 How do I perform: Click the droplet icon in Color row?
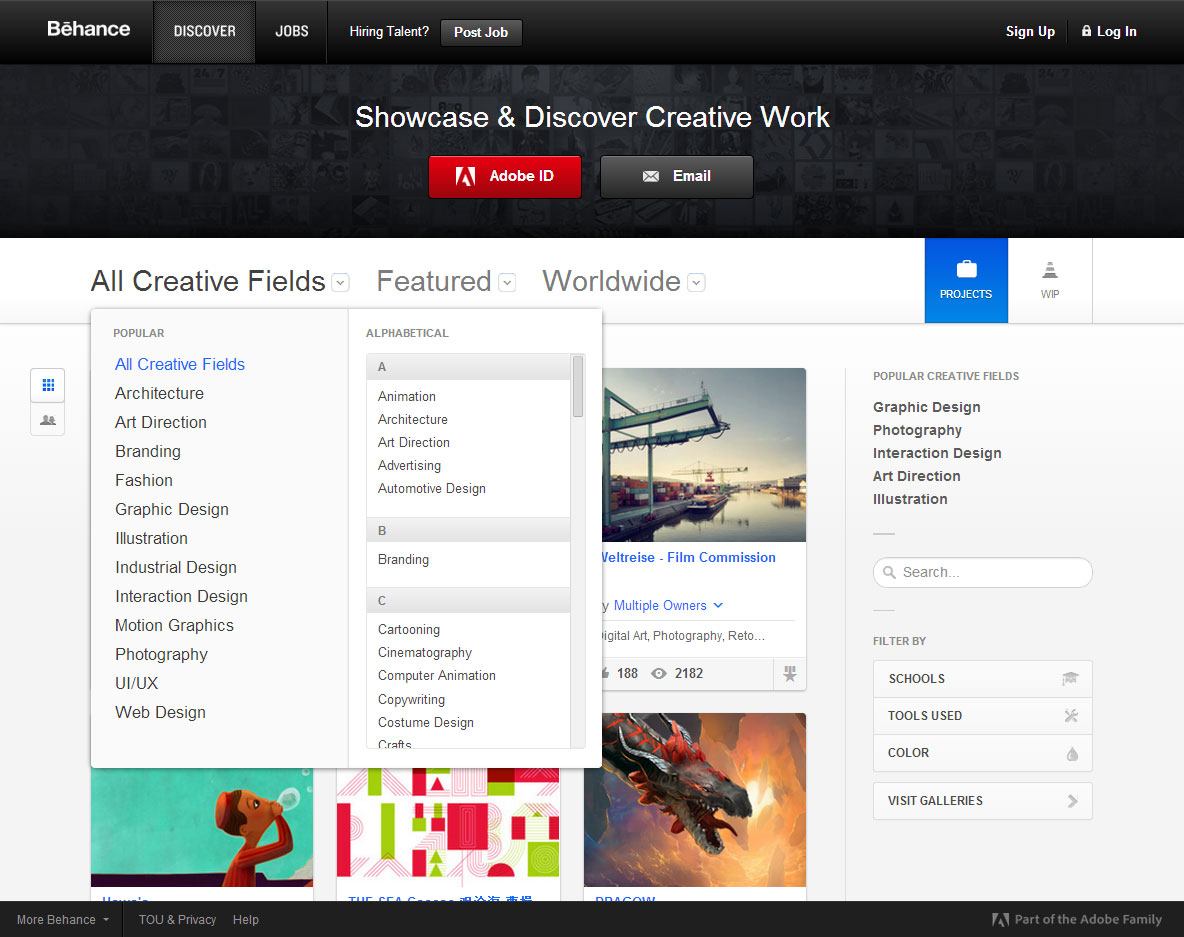point(1072,754)
